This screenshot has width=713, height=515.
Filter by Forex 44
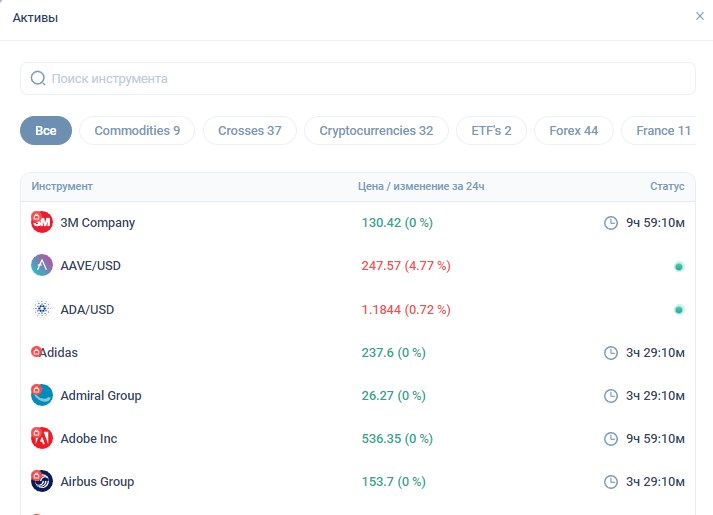574,130
